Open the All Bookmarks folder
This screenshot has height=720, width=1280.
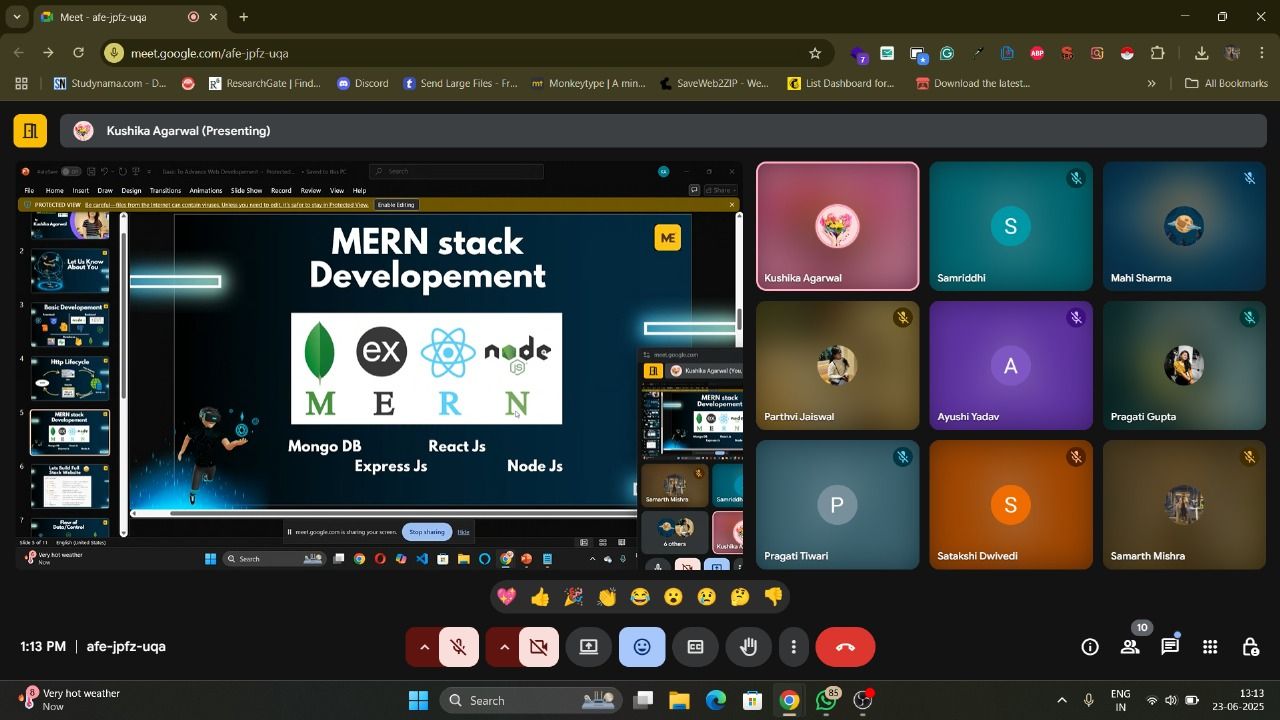tap(1226, 83)
